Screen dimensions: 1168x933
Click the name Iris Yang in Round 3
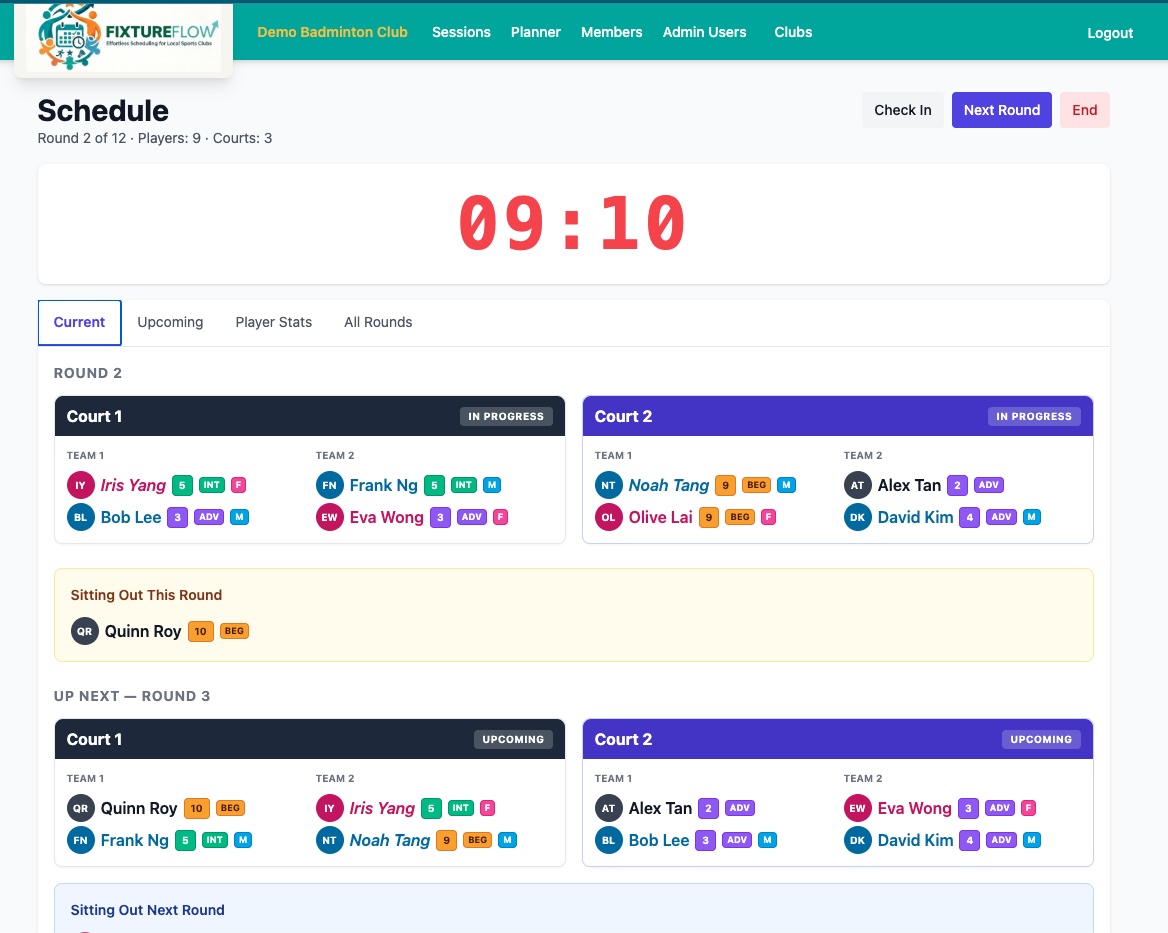pos(382,808)
